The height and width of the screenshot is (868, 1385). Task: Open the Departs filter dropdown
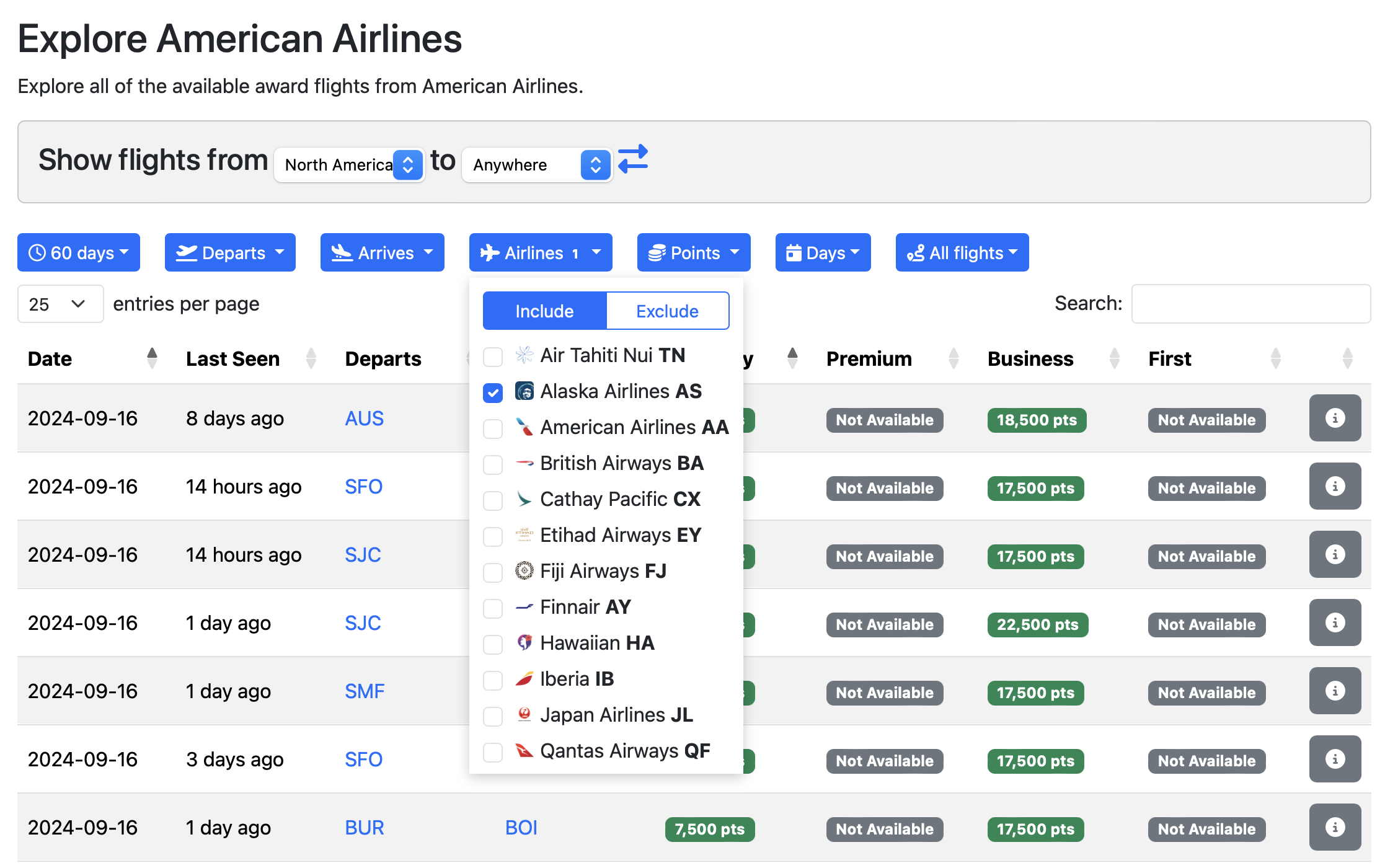tap(230, 252)
